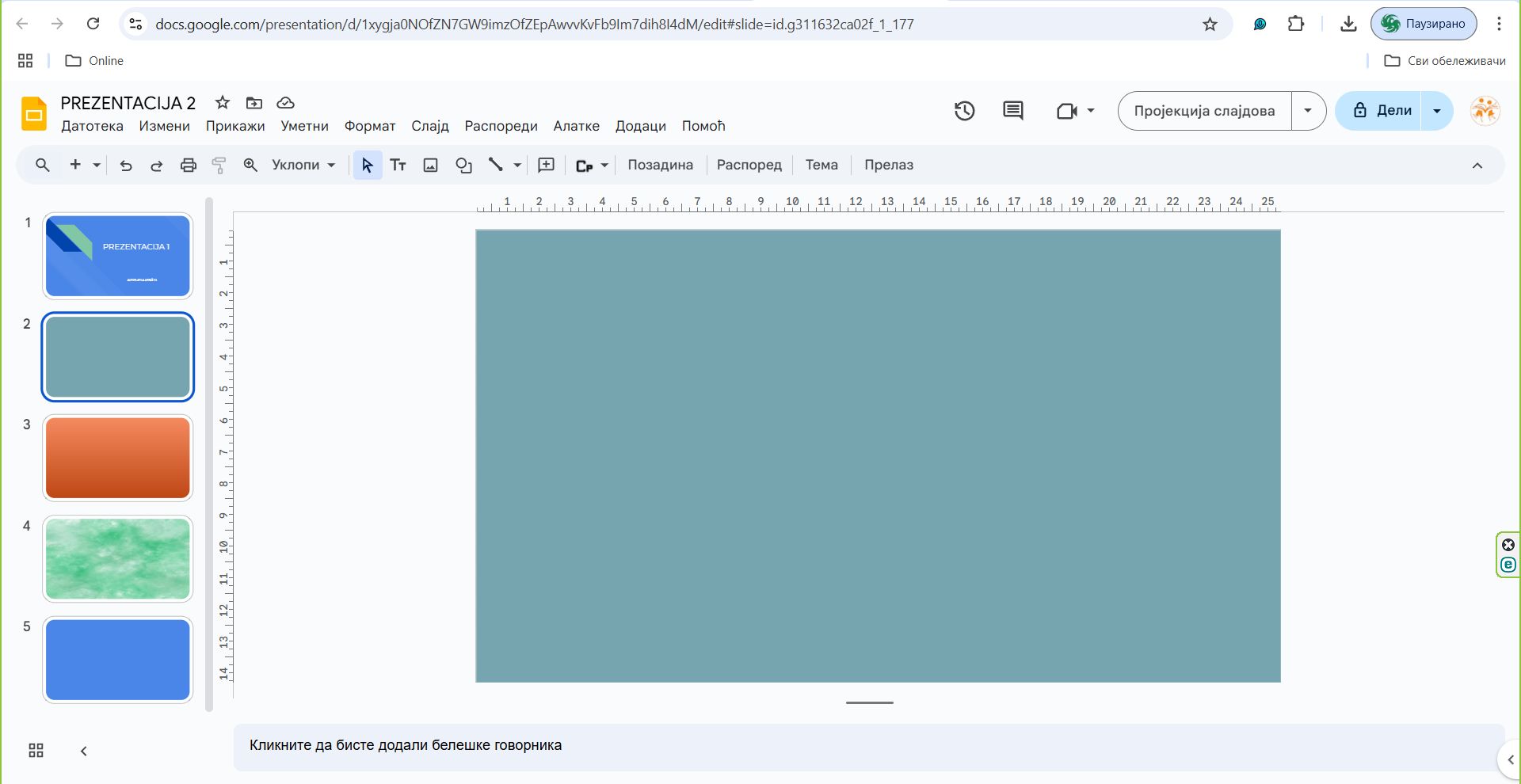The height and width of the screenshot is (784, 1521).
Task: Open the Уклопи zoom dropdown
Action: coord(303,166)
